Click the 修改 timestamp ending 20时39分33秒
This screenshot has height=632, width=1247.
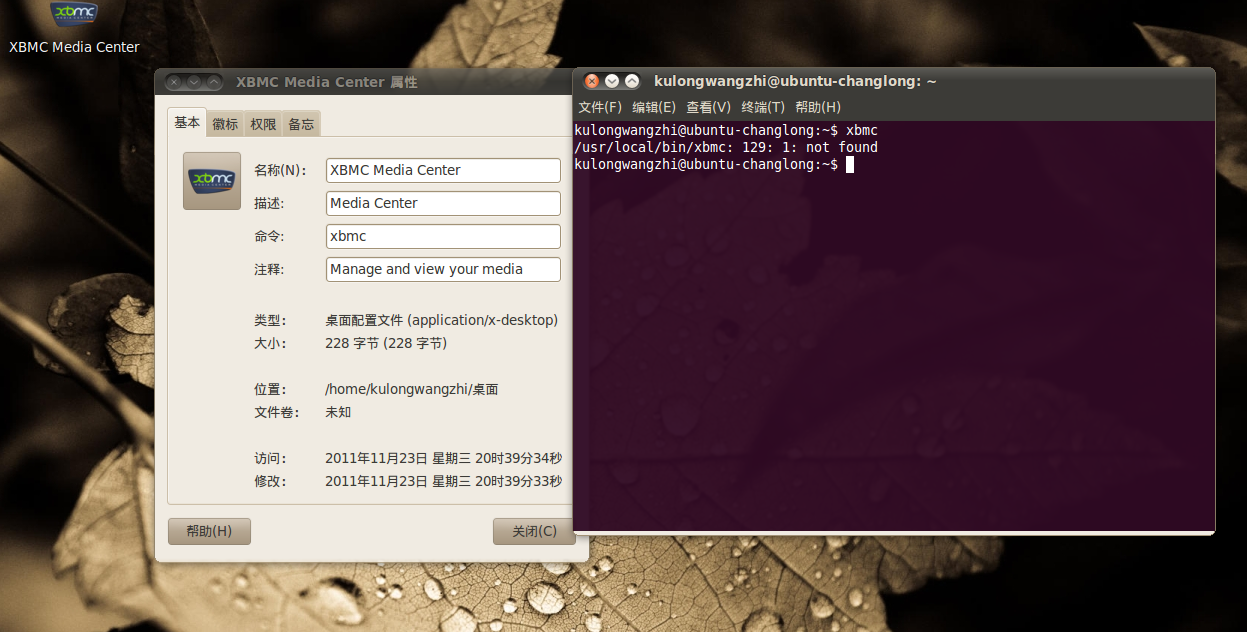click(443, 481)
